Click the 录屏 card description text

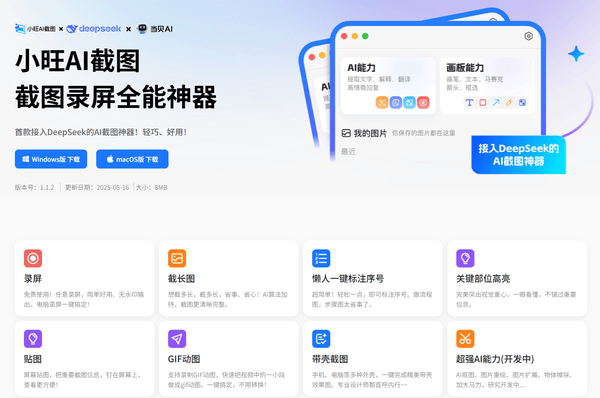(x=84, y=299)
